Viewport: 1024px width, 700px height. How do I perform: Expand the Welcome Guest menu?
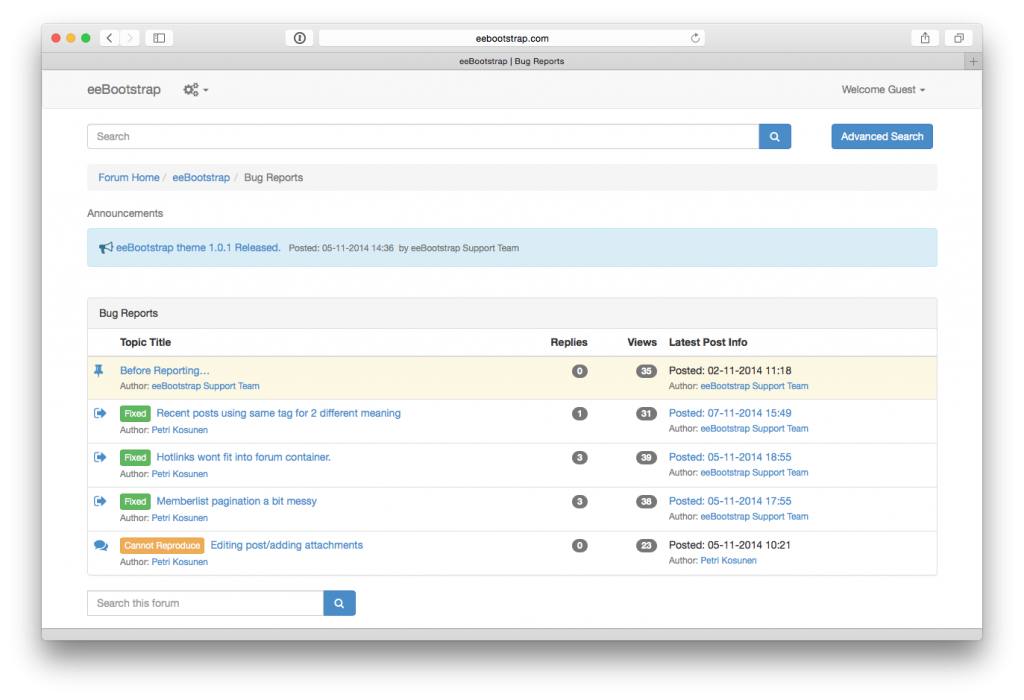(x=883, y=89)
